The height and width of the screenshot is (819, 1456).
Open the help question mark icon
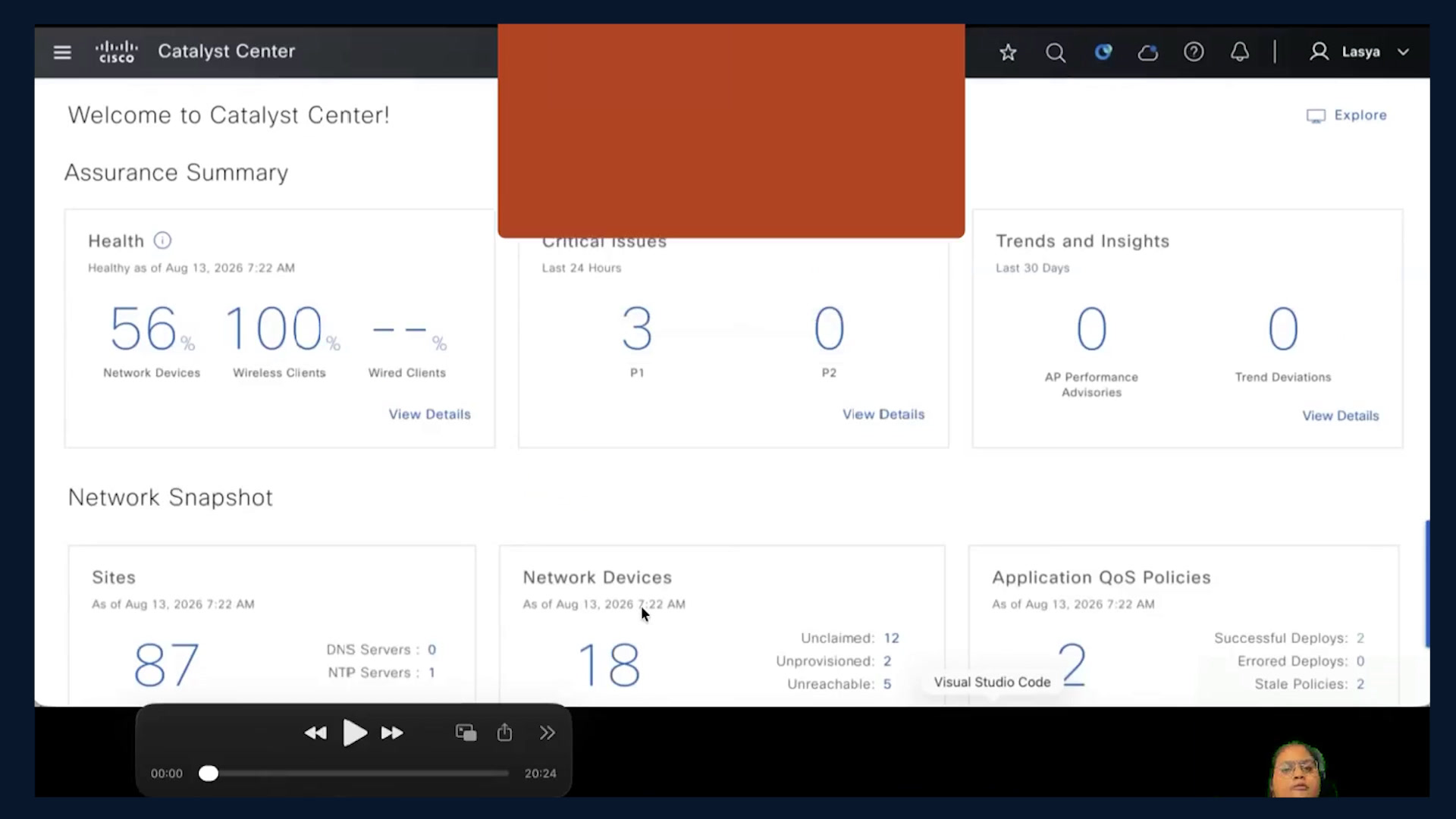[1194, 52]
